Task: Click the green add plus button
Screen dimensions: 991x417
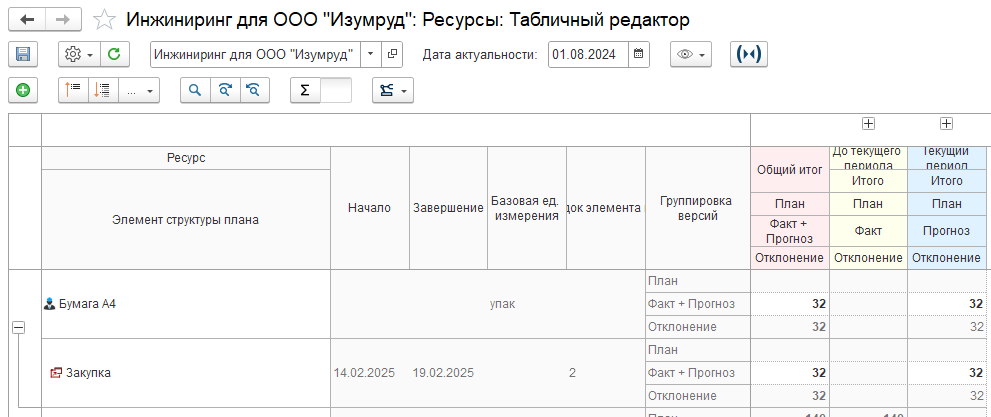Action: 22,90
